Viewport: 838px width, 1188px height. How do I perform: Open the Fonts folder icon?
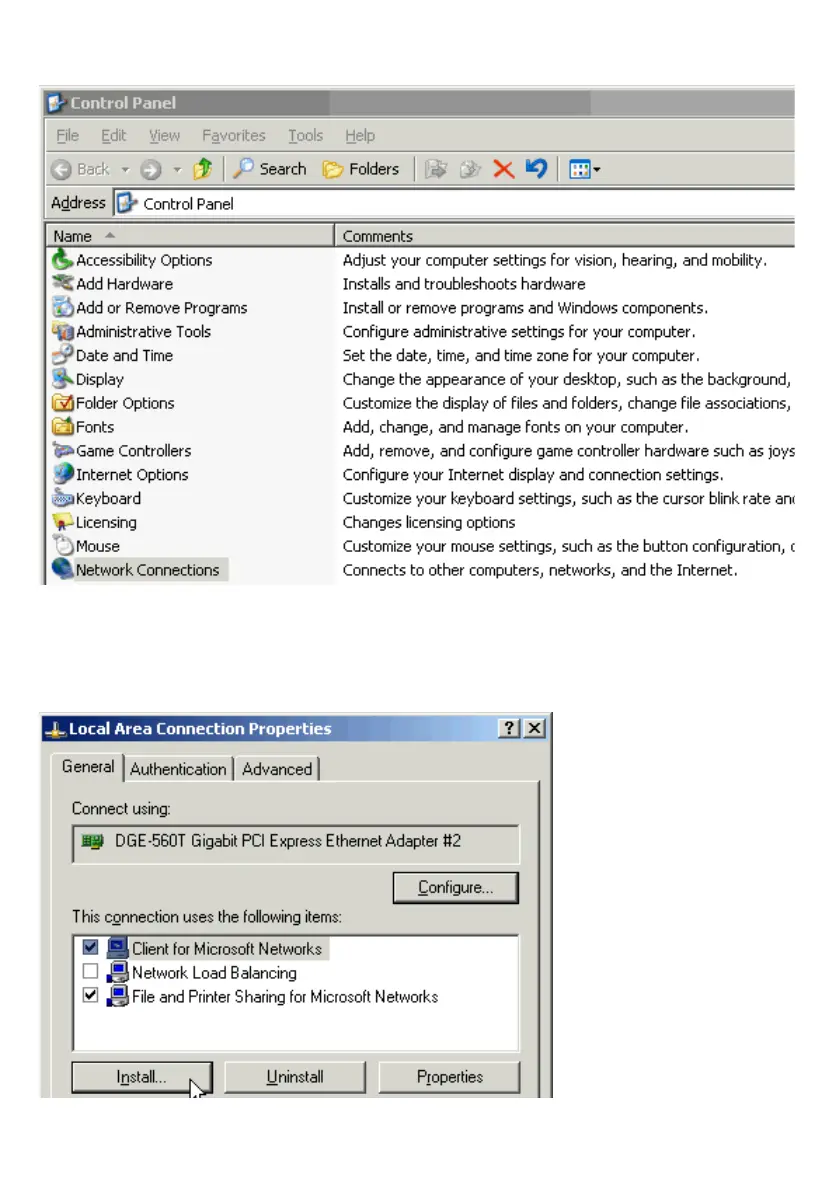coord(62,426)
